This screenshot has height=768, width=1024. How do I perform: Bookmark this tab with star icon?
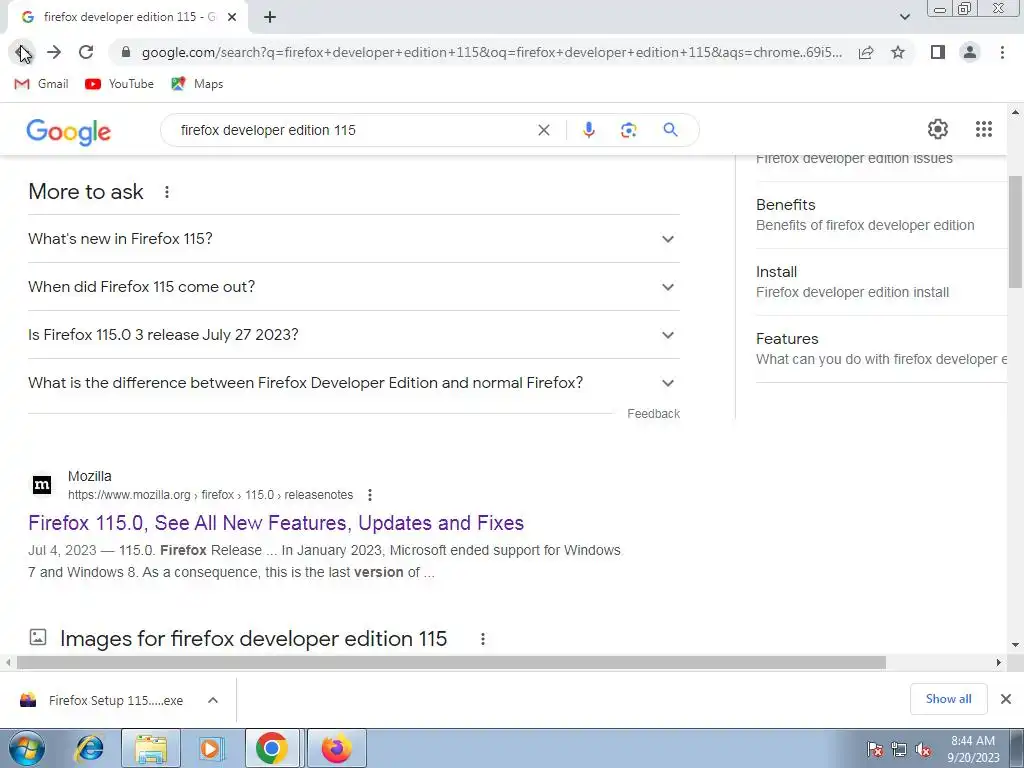(x=898, y=52)
